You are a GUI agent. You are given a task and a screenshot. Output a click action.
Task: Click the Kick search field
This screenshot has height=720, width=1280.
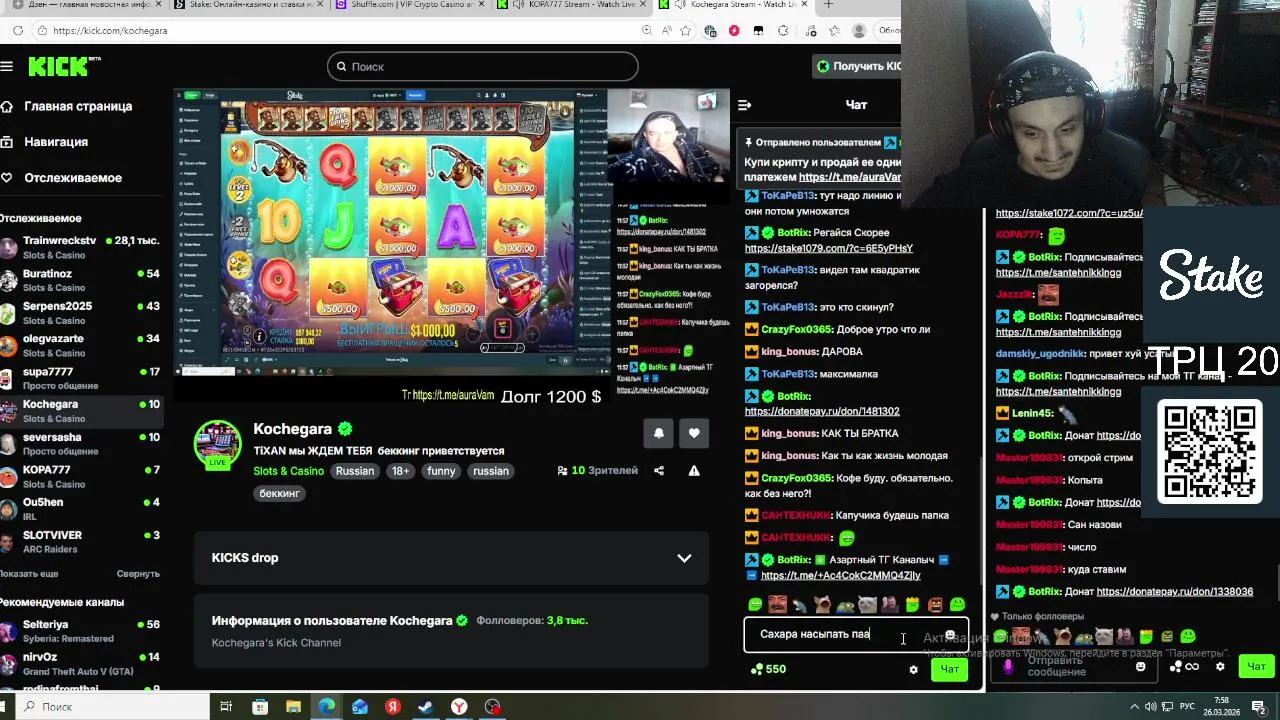[x=482, y=66]
